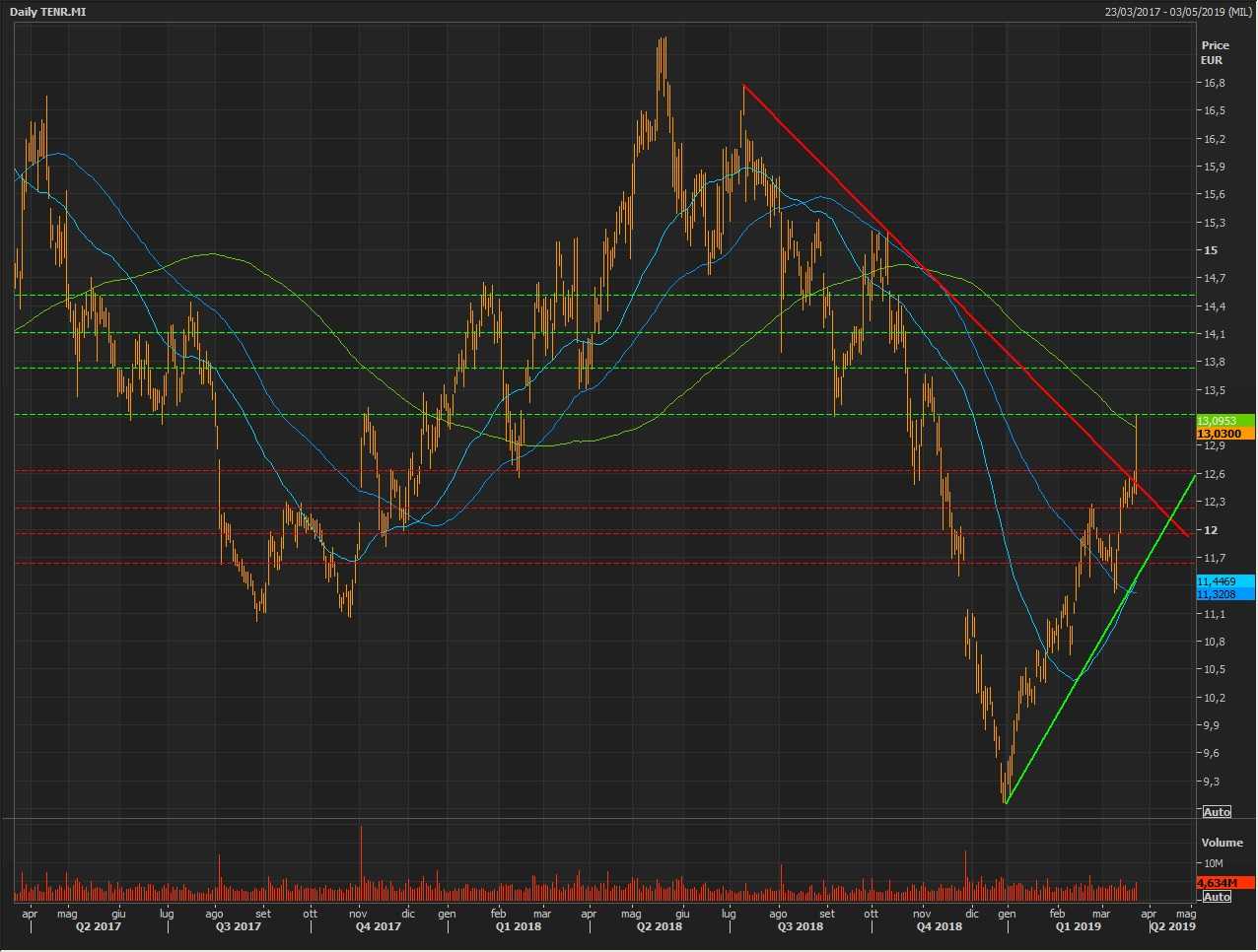Click the blue 11,3208 moving average tag
Screen dimensions: 1258x952
point(1224,594)
